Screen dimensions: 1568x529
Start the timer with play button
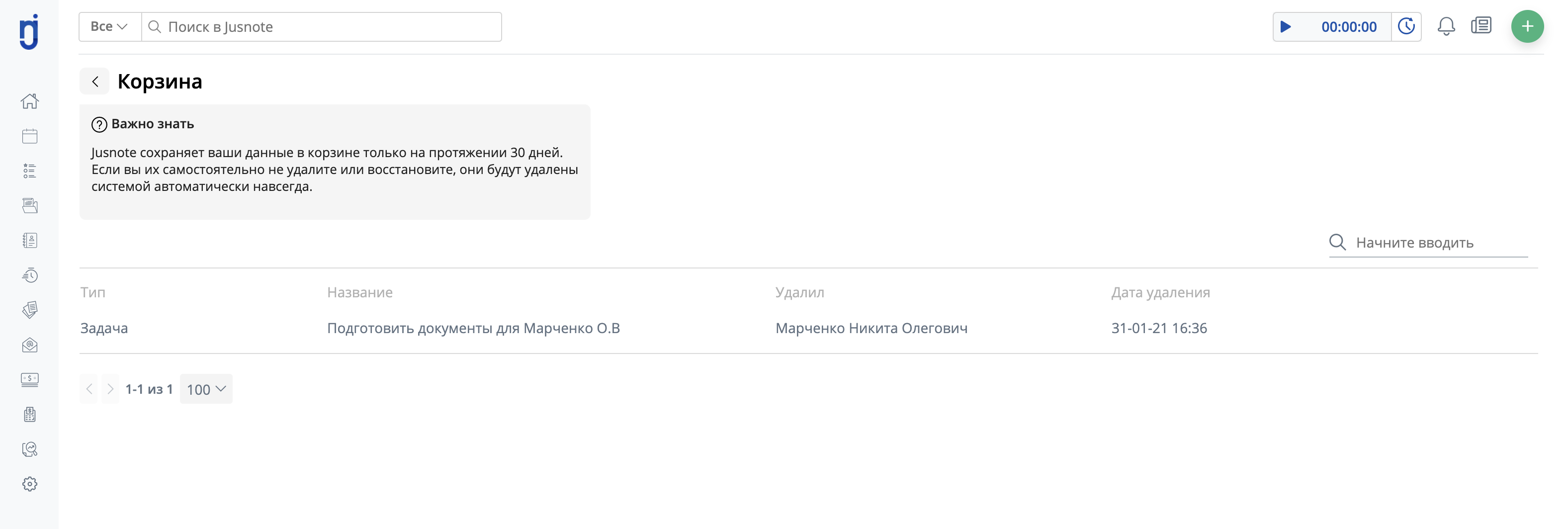coord(1286,27)
